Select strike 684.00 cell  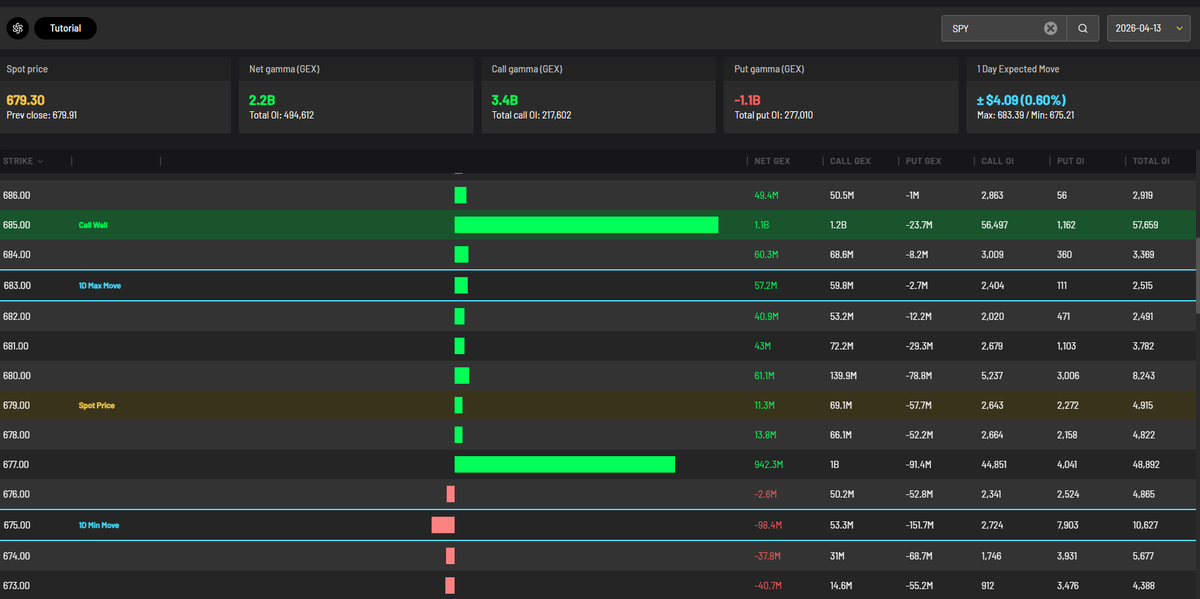pos(17,255)
